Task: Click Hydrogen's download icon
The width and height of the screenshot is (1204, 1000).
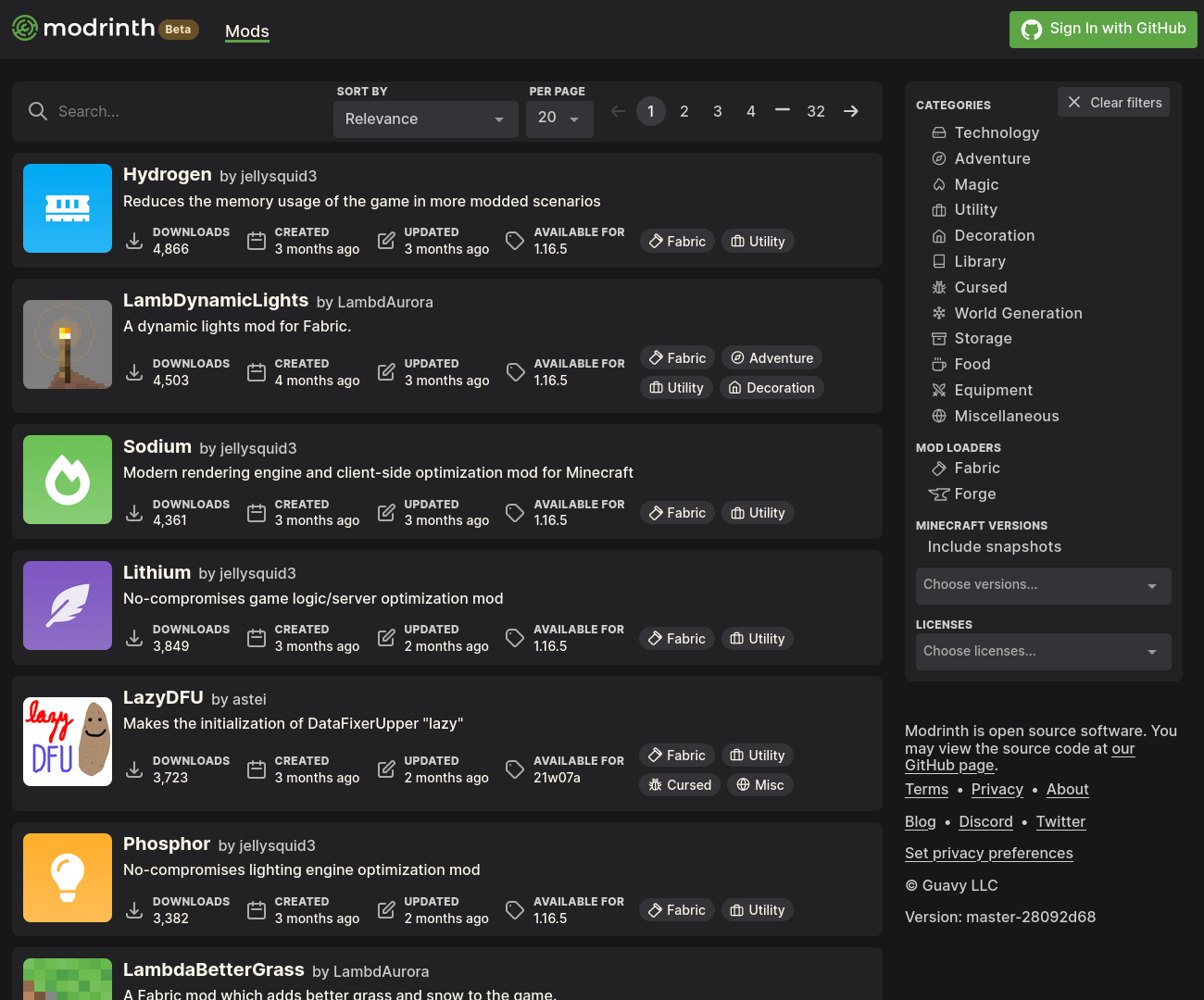Action: (134, 241)
